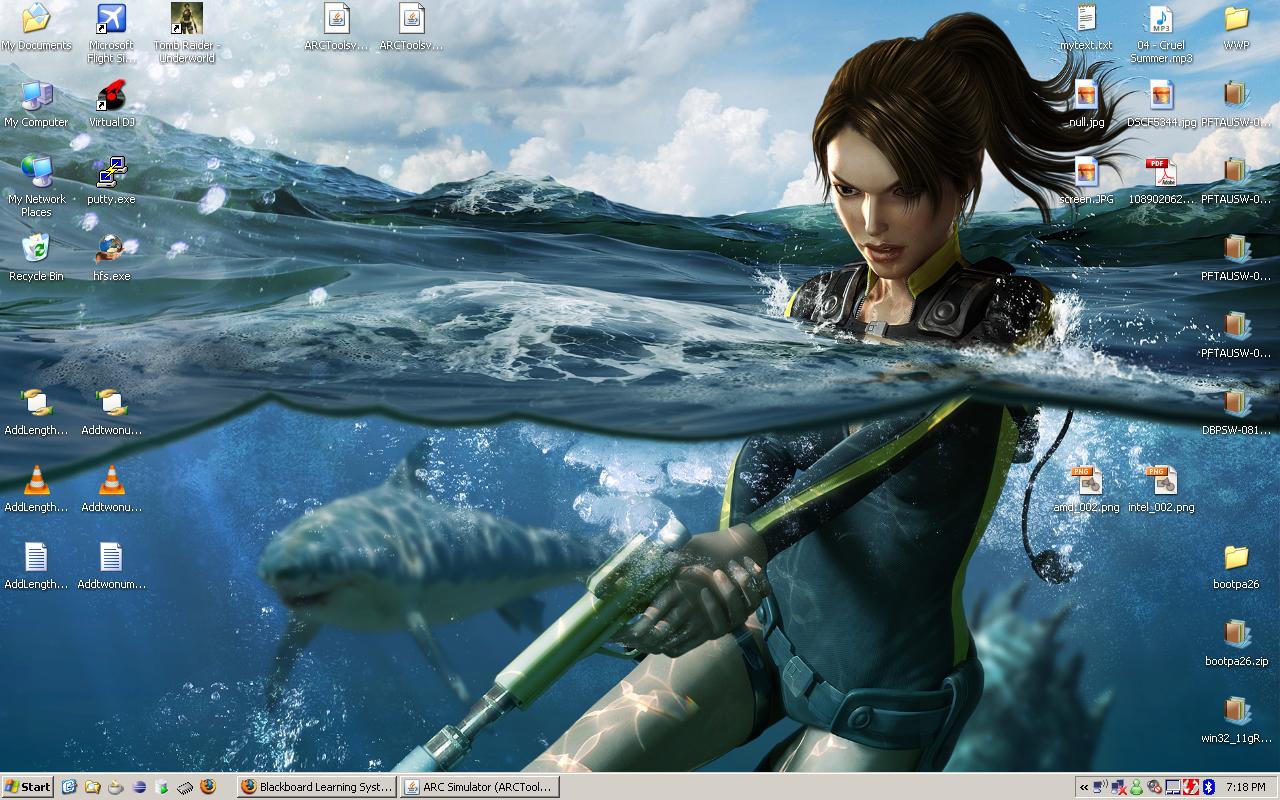This screenshot has height=800, width=1280.
Task: Open the red arrows tray icon
Action: pyautogui.click(x=1191, y=787)
